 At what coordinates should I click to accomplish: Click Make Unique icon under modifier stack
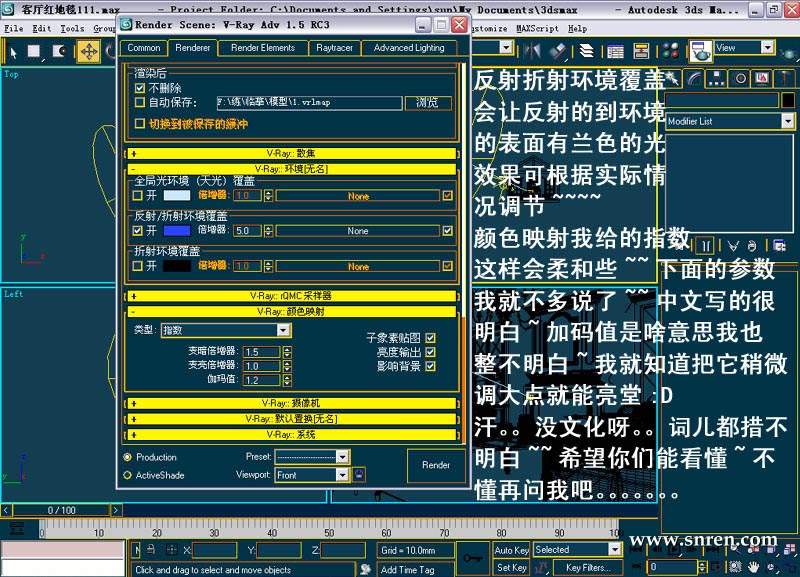pyautogui.click(x=733, y=246)
